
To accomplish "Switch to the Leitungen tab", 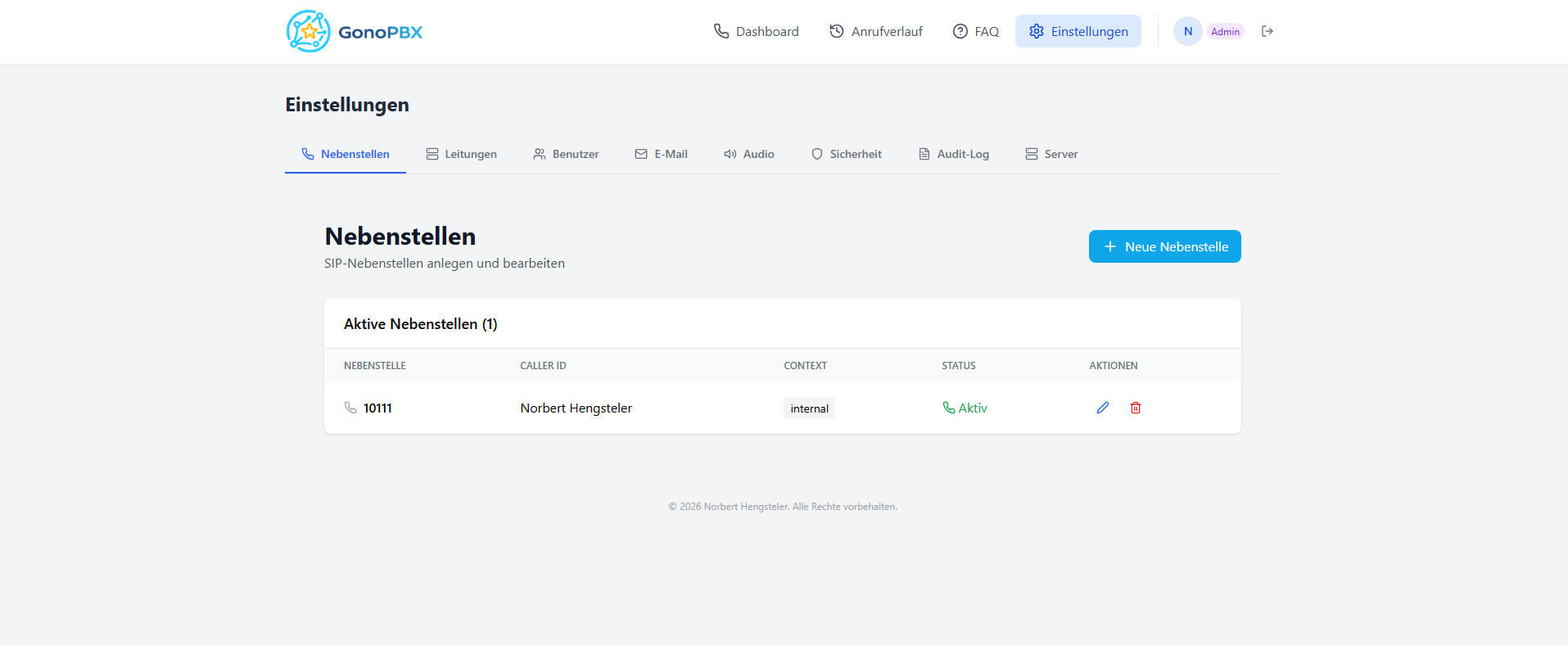I will pyautogui.click(x=461, y=154).
